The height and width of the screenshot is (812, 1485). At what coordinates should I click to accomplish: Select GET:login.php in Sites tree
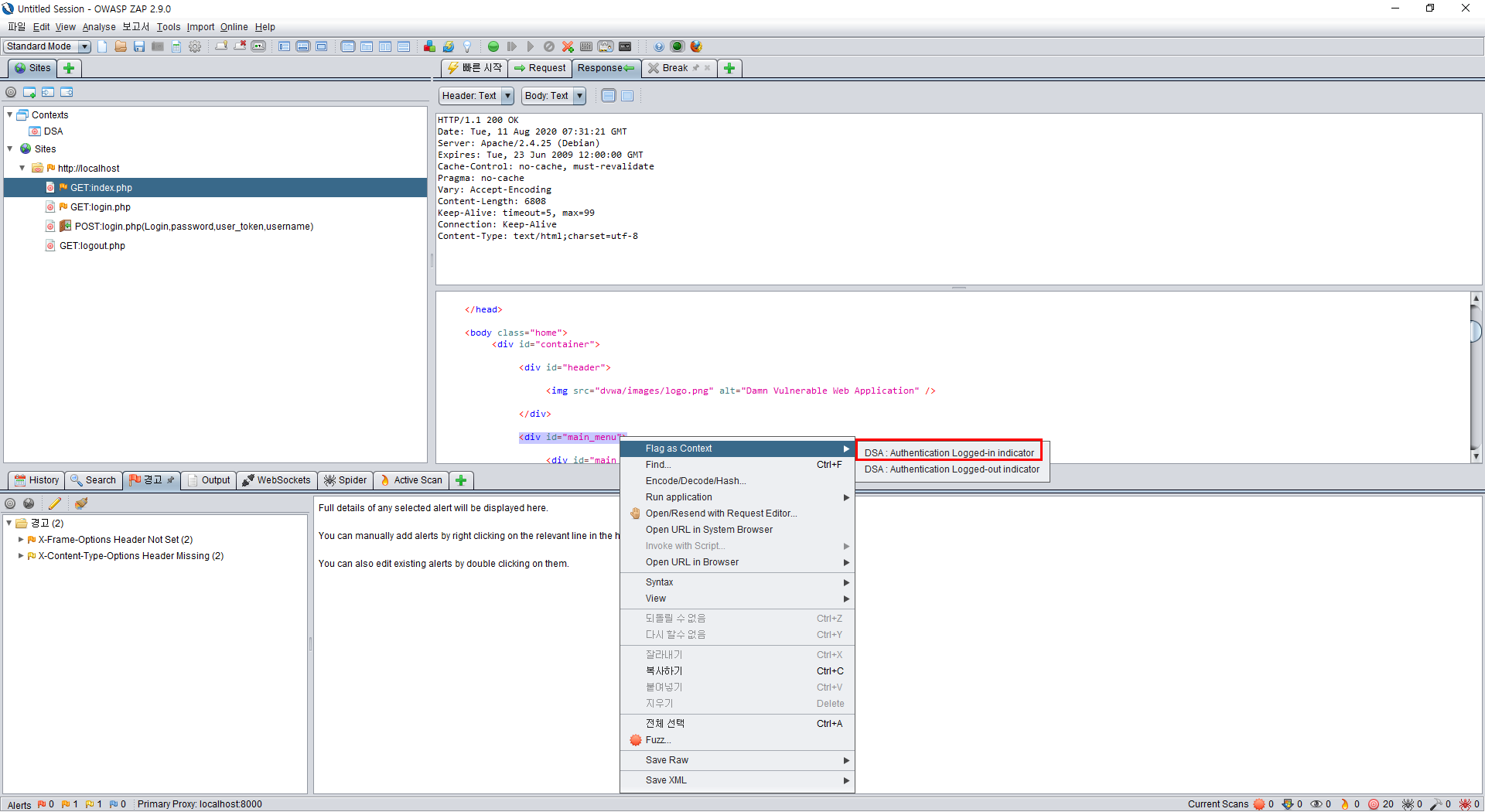tap(101, 207)
